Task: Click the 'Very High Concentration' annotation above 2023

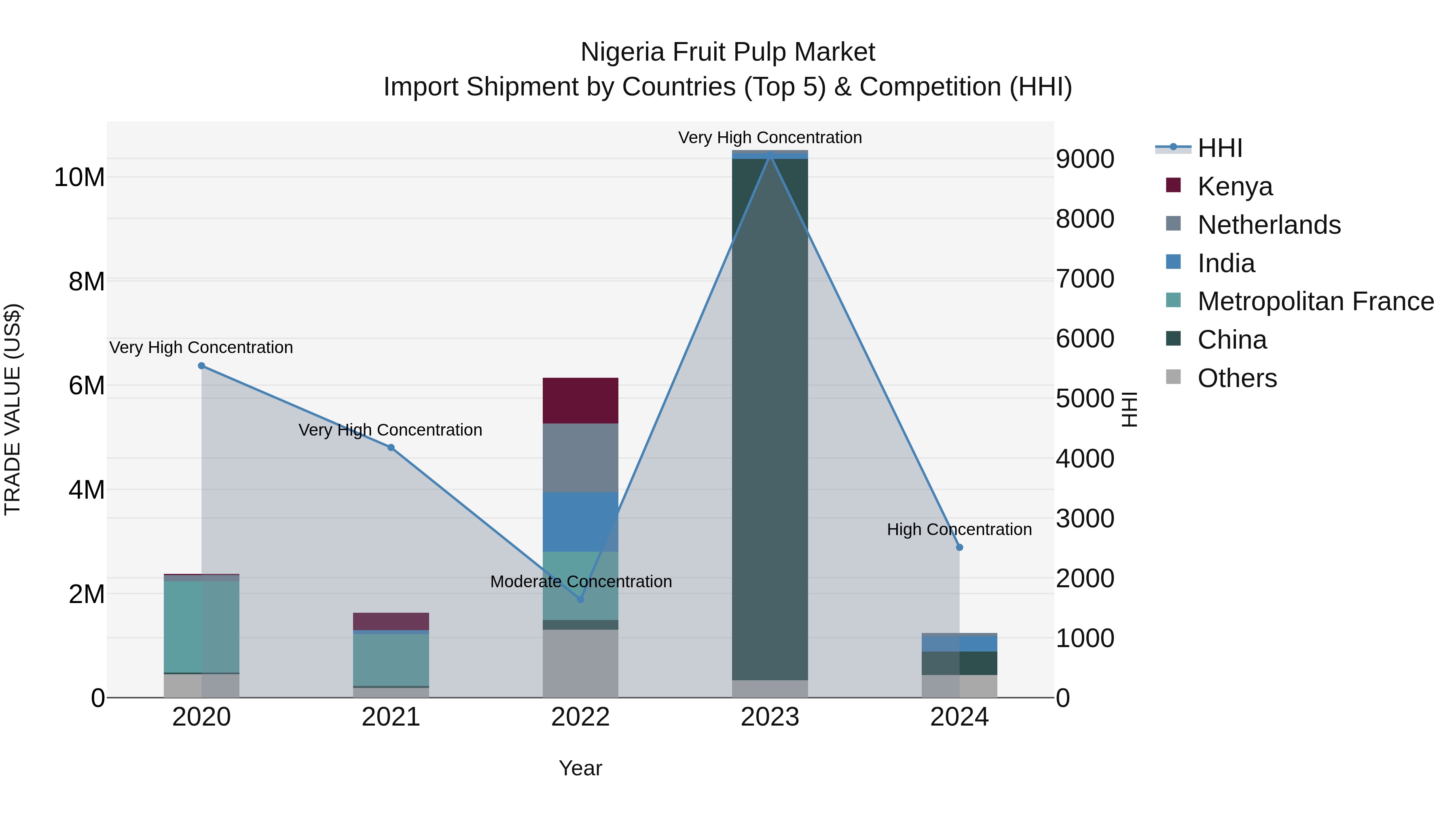Action: pyautogui.click(x=770, y=138)
